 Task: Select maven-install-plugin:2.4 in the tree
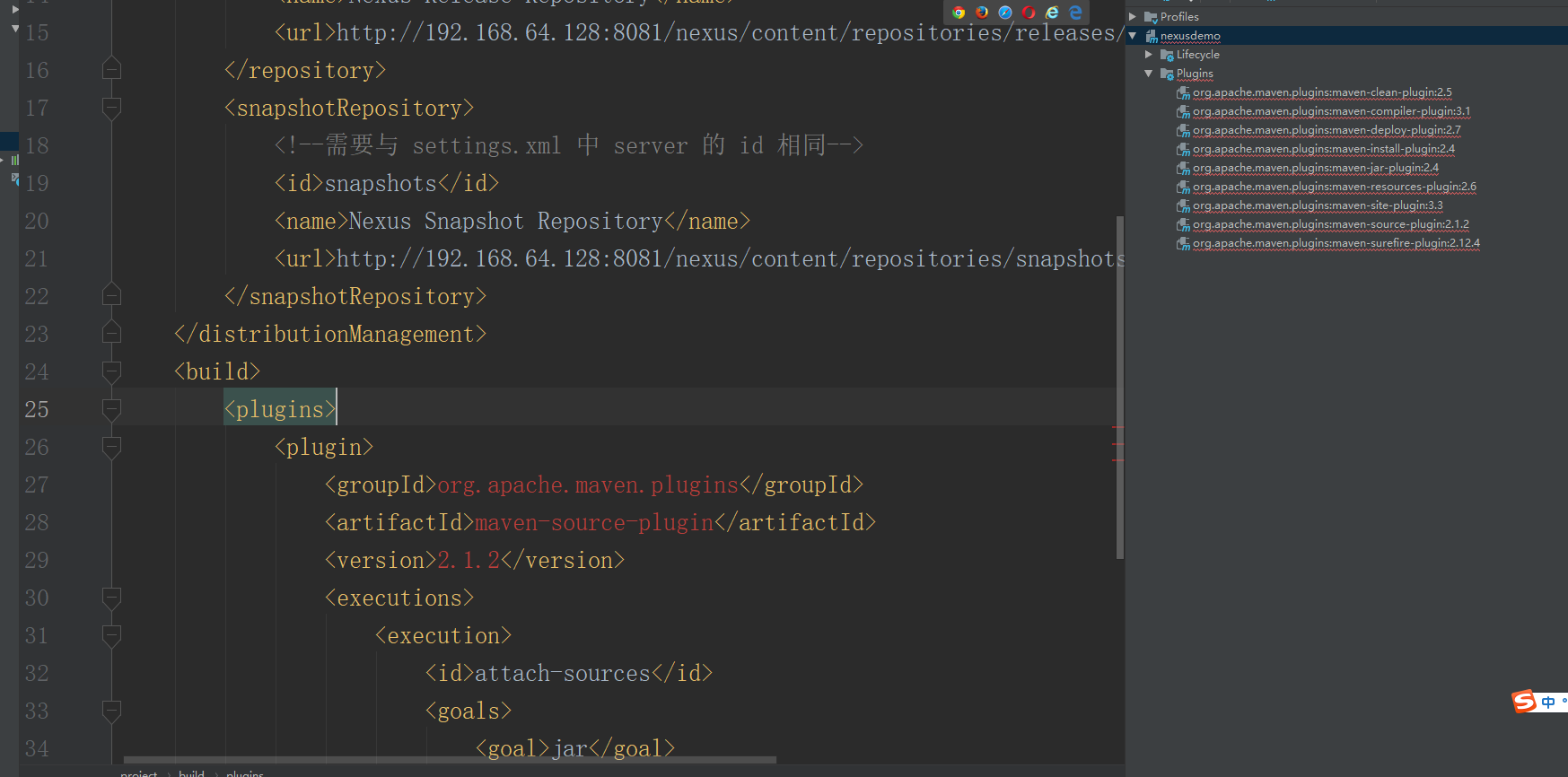pyautogui.click(x=1324, y=149)
